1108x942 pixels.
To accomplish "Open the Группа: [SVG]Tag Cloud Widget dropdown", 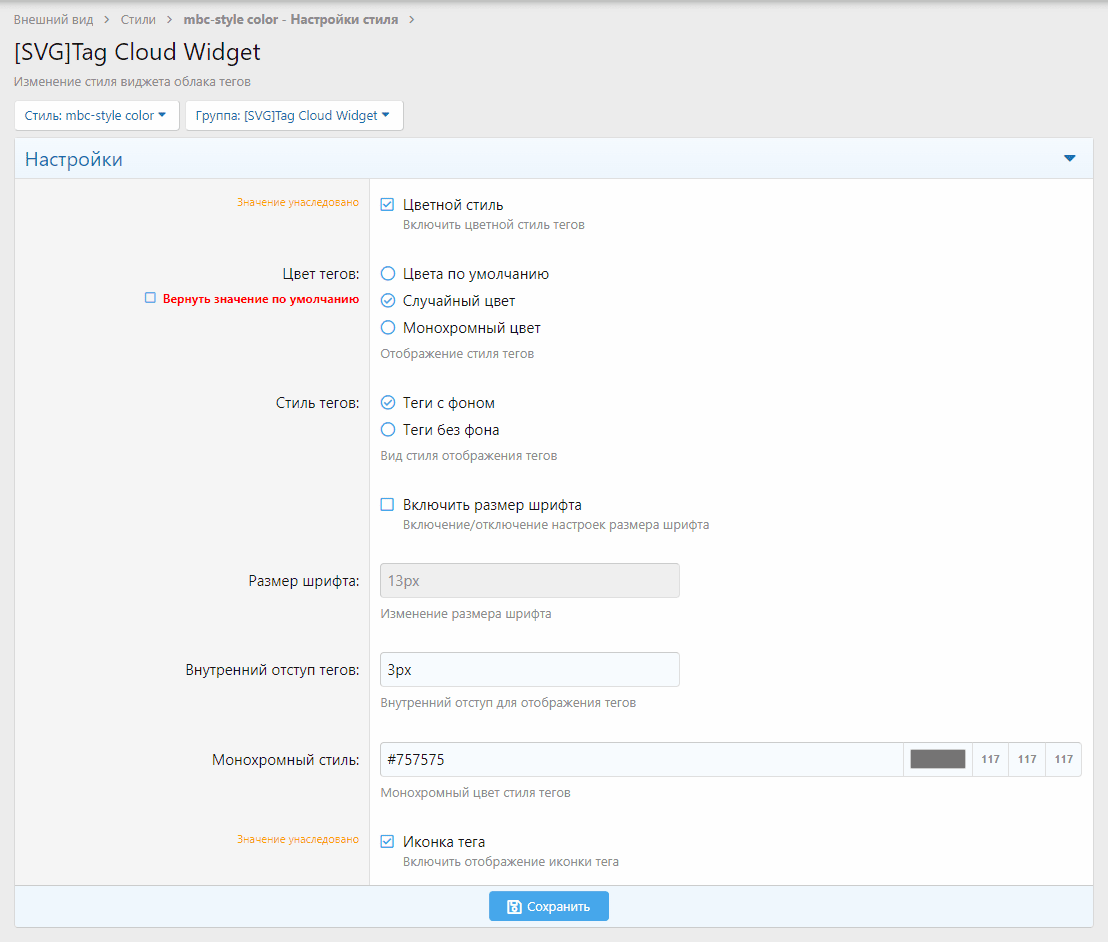I will click(294, 116).
